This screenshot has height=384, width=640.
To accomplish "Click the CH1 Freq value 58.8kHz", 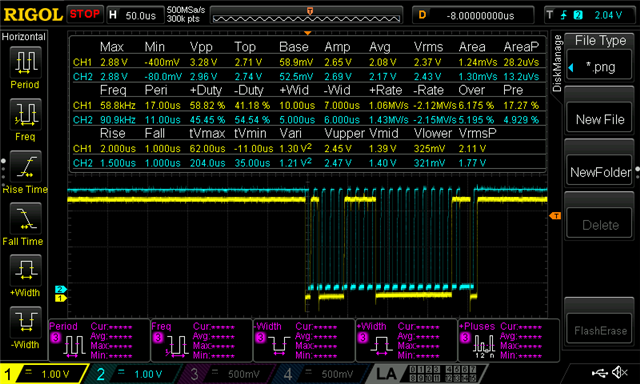I will coord(118,105).
